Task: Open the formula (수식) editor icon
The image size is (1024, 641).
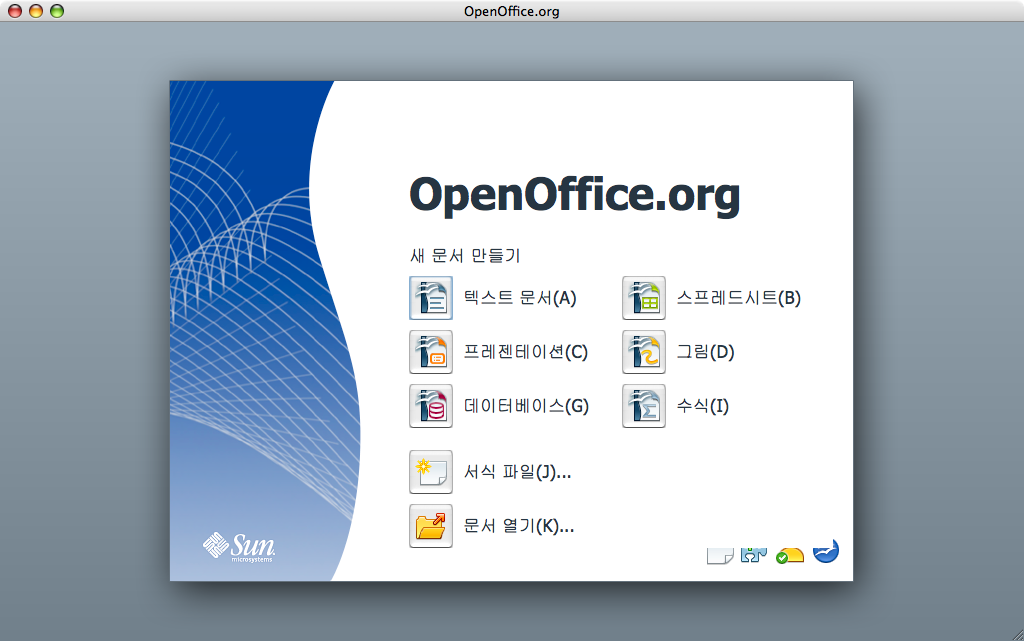Action: point(644,406)
